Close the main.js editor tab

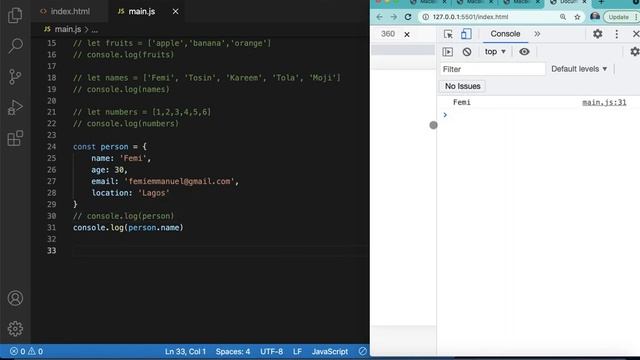pyautogui.click(x=176, y=11)
